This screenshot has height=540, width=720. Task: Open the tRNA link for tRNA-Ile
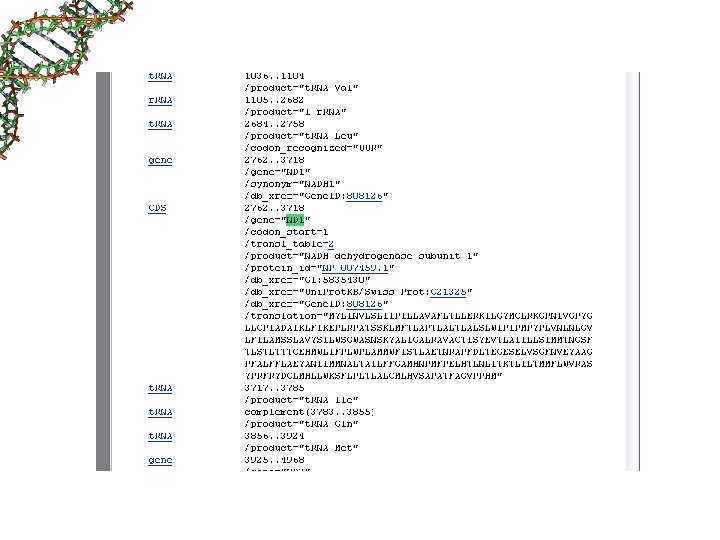160,388
